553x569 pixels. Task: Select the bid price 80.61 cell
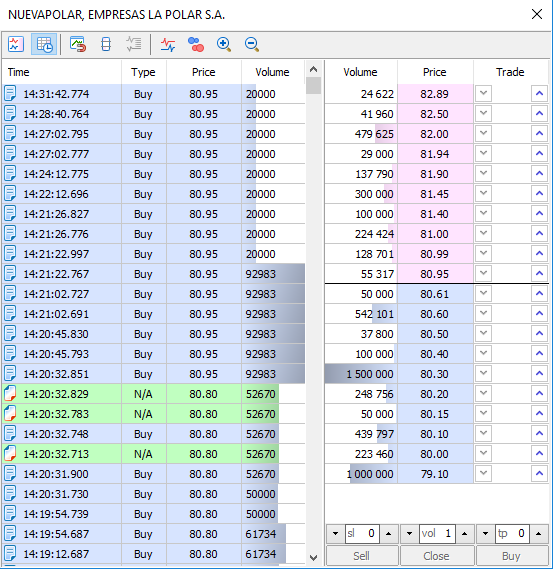tap(435, 294)
